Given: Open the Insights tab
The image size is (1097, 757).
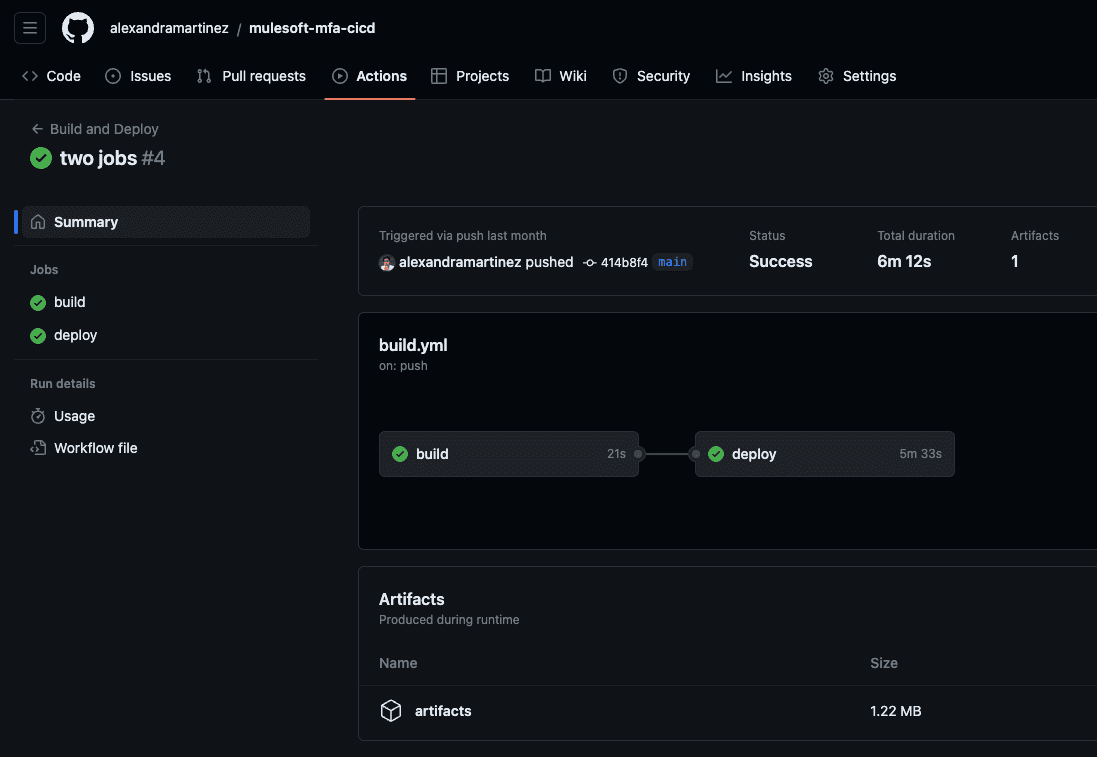Looking at the screenshot, I should pyautogui.click(x=754, y=76).
